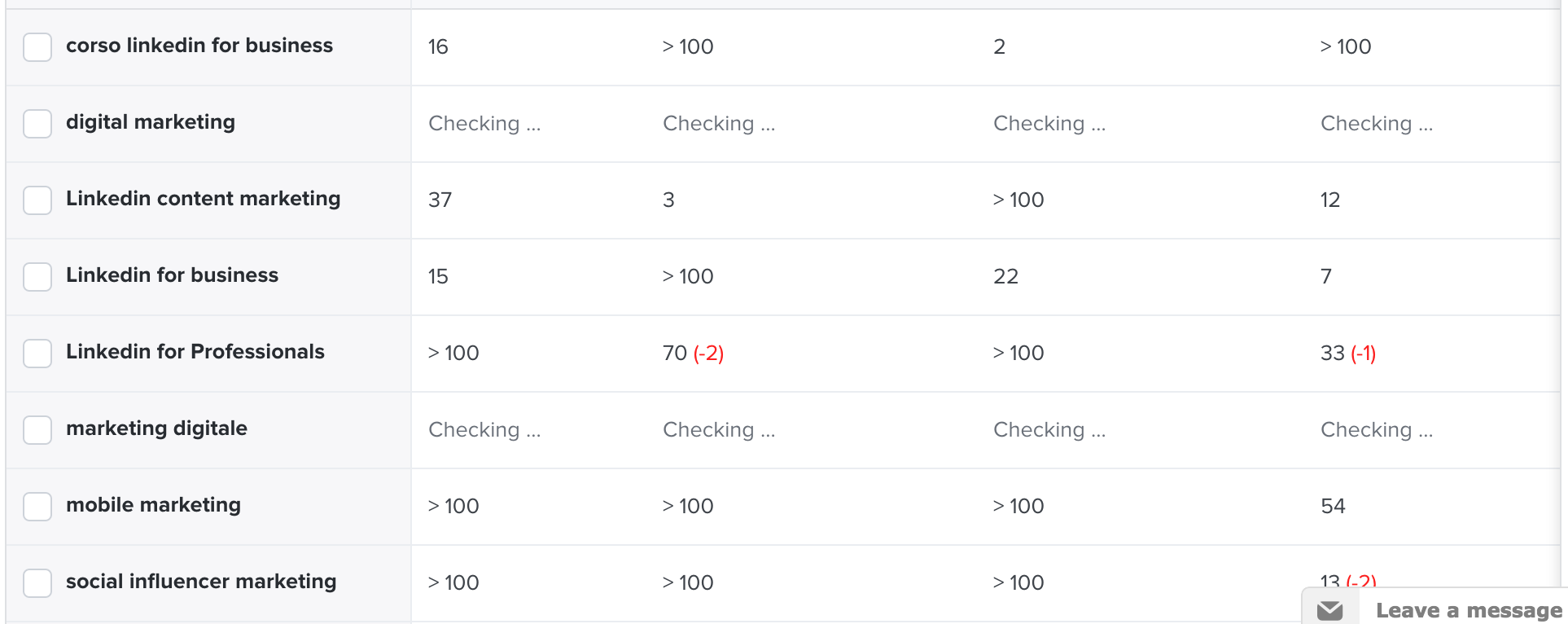Image resolution: width=1568 pixels, height=624 pixels.
Task: Check the corso linkedin for business checkbox
Action: (37, 47)
